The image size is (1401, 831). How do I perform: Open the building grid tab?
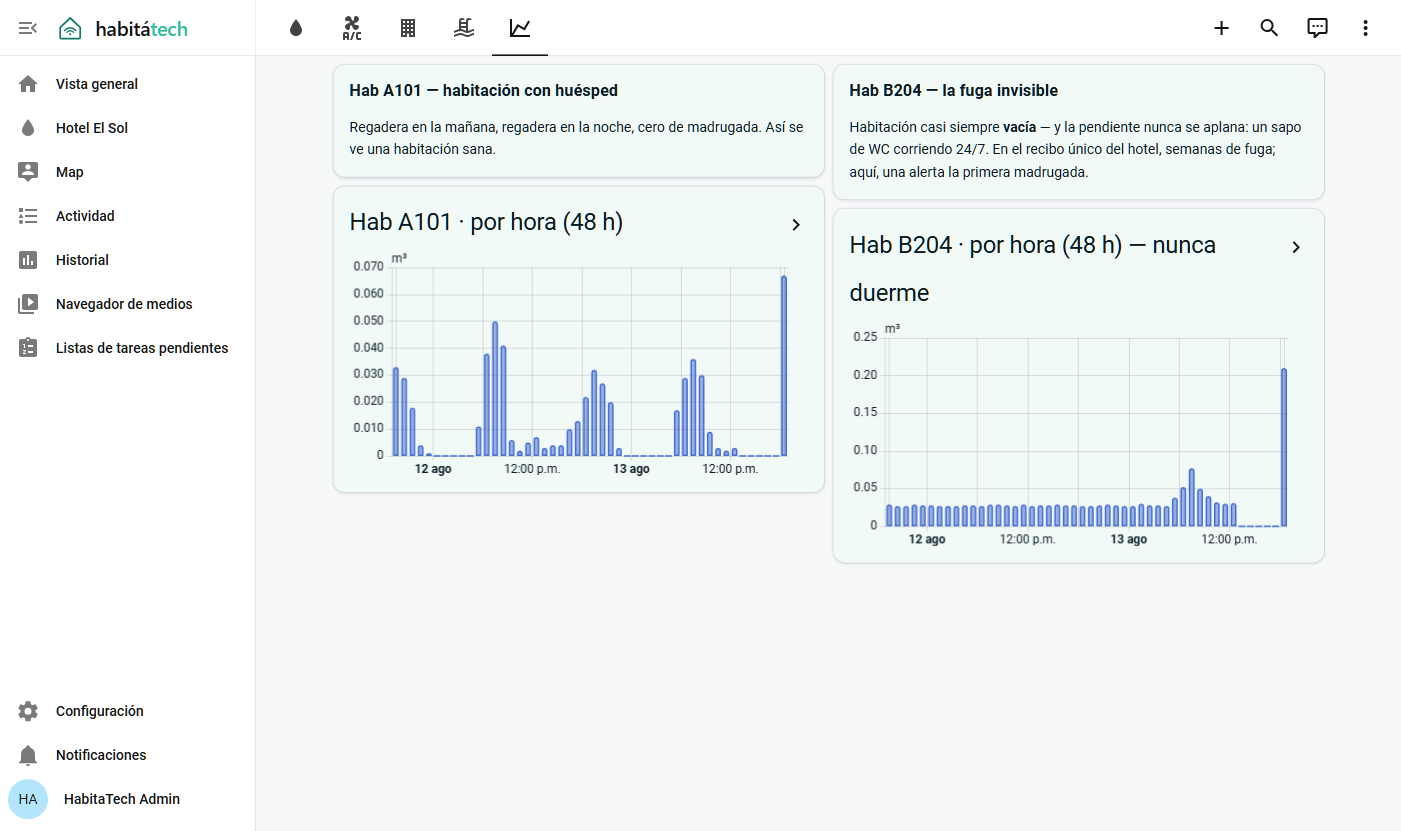pos(408,28)
